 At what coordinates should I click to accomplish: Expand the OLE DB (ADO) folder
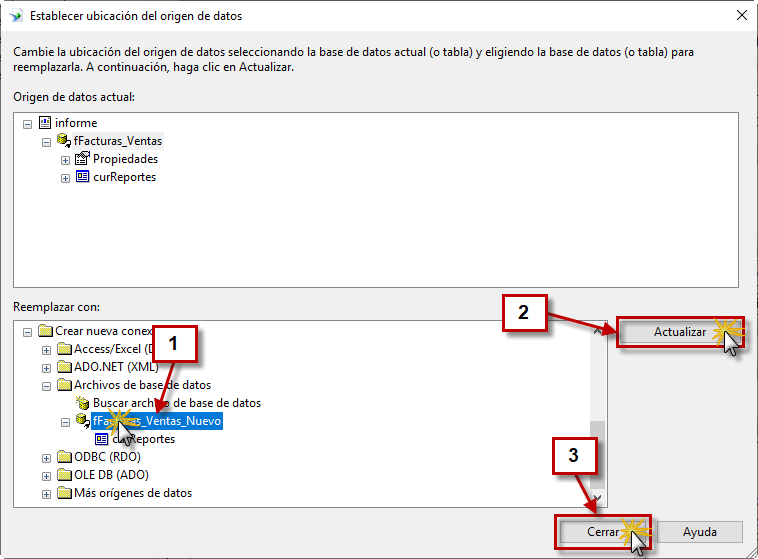(x=46, y=476)
